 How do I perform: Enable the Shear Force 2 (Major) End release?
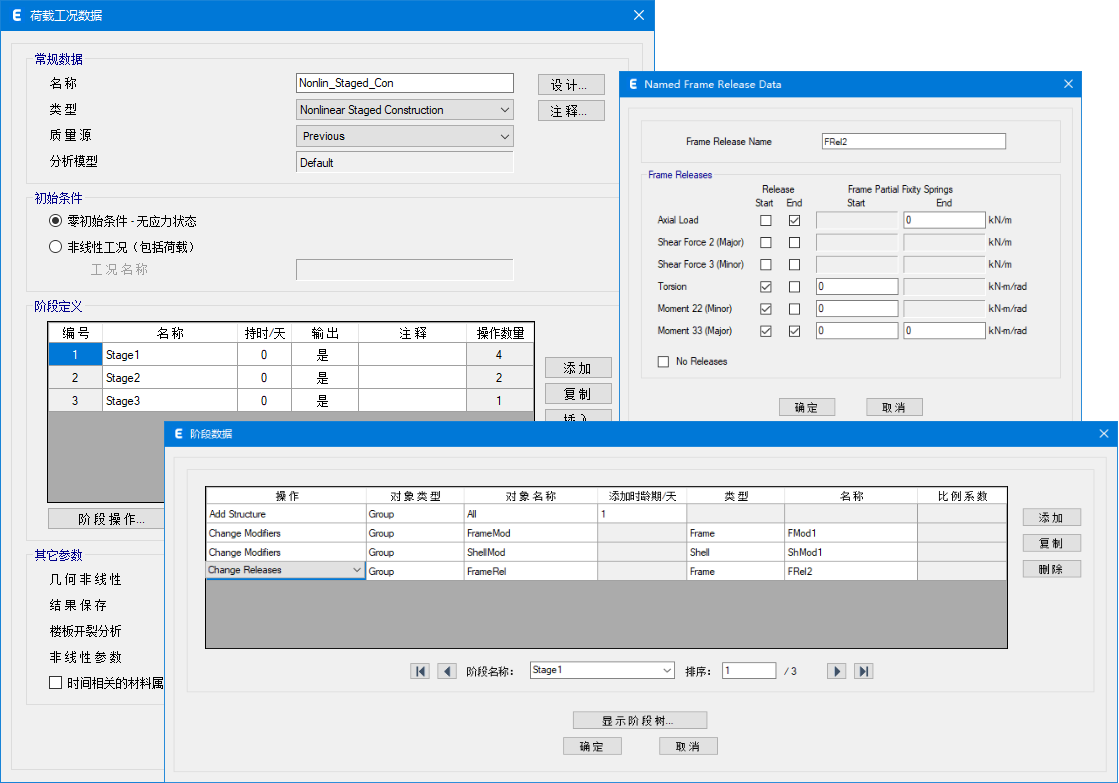pos(794,243)
